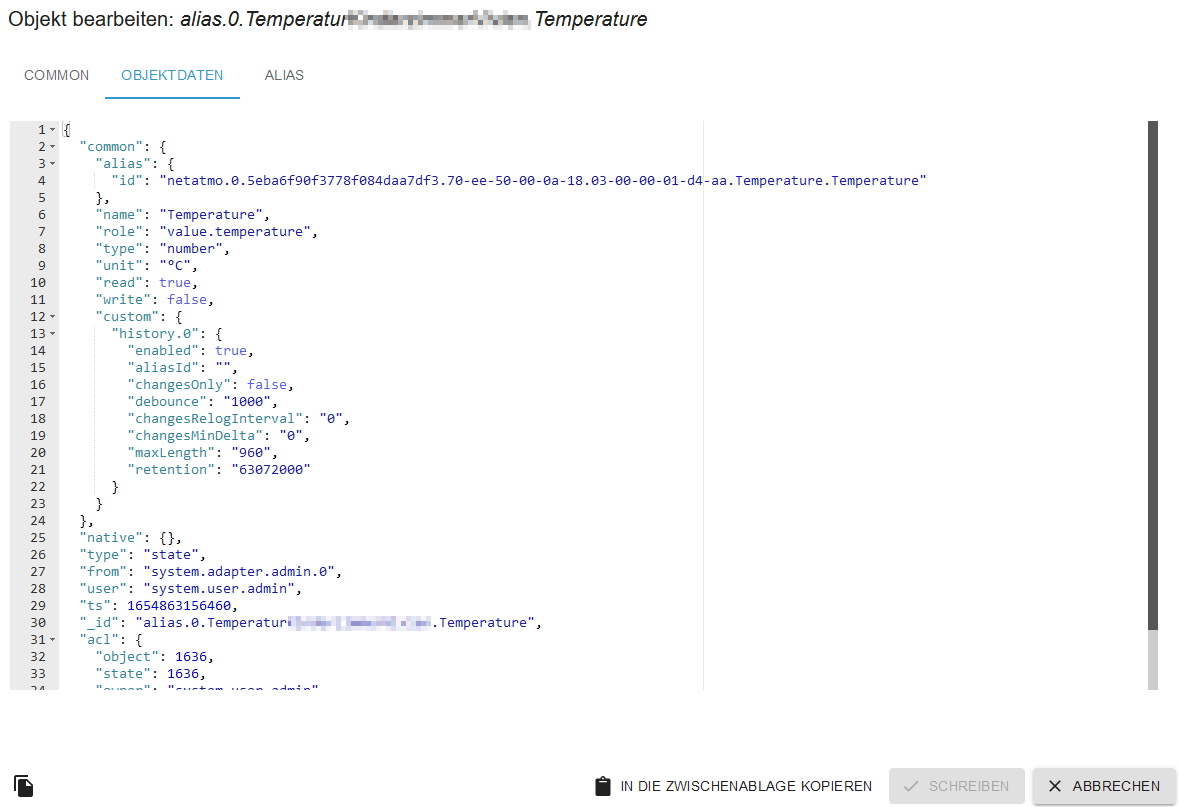Image resolution: width=1179 pixels, height=807 pixels.
Task: Click the "1000" debounce value
Action: [247, 402]
